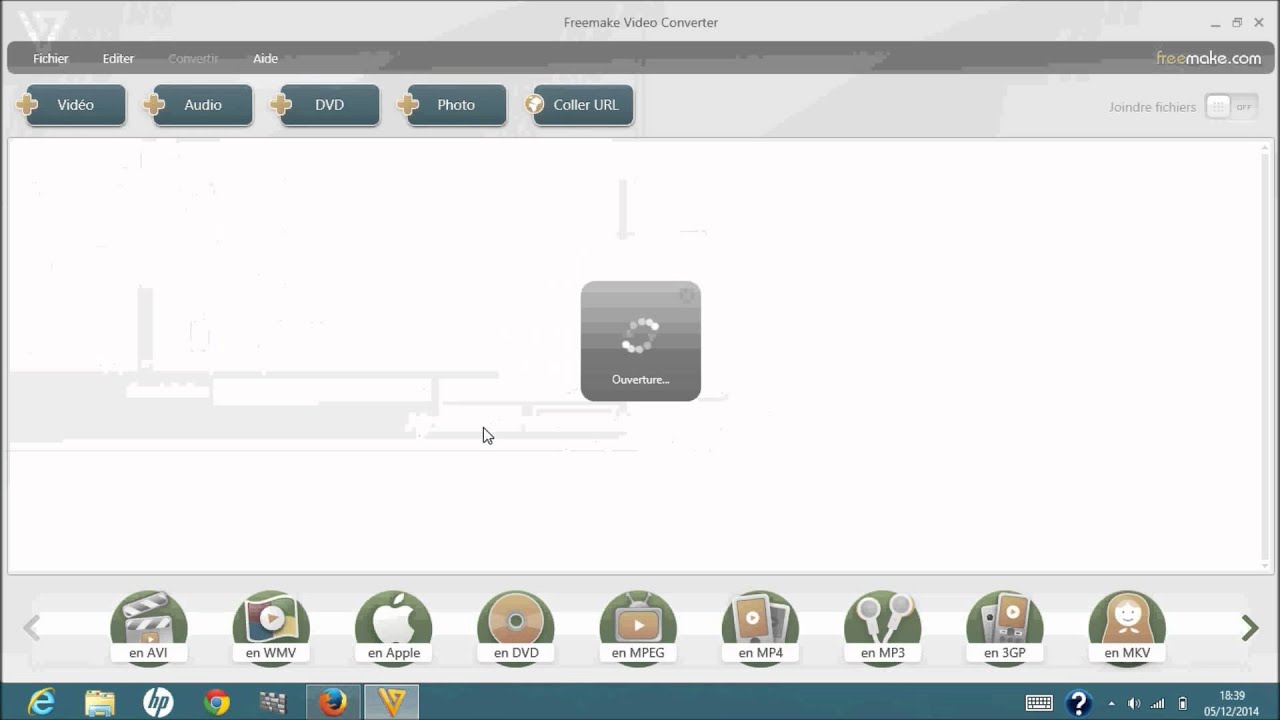Select Freemake Video Converter taskbar icon

(391, 702)
